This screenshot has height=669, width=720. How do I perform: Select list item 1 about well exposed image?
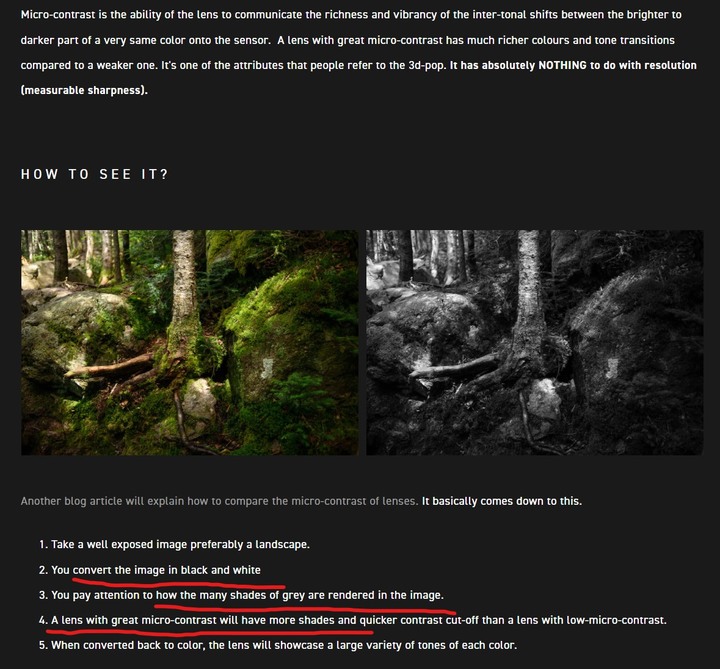point(174,545)
